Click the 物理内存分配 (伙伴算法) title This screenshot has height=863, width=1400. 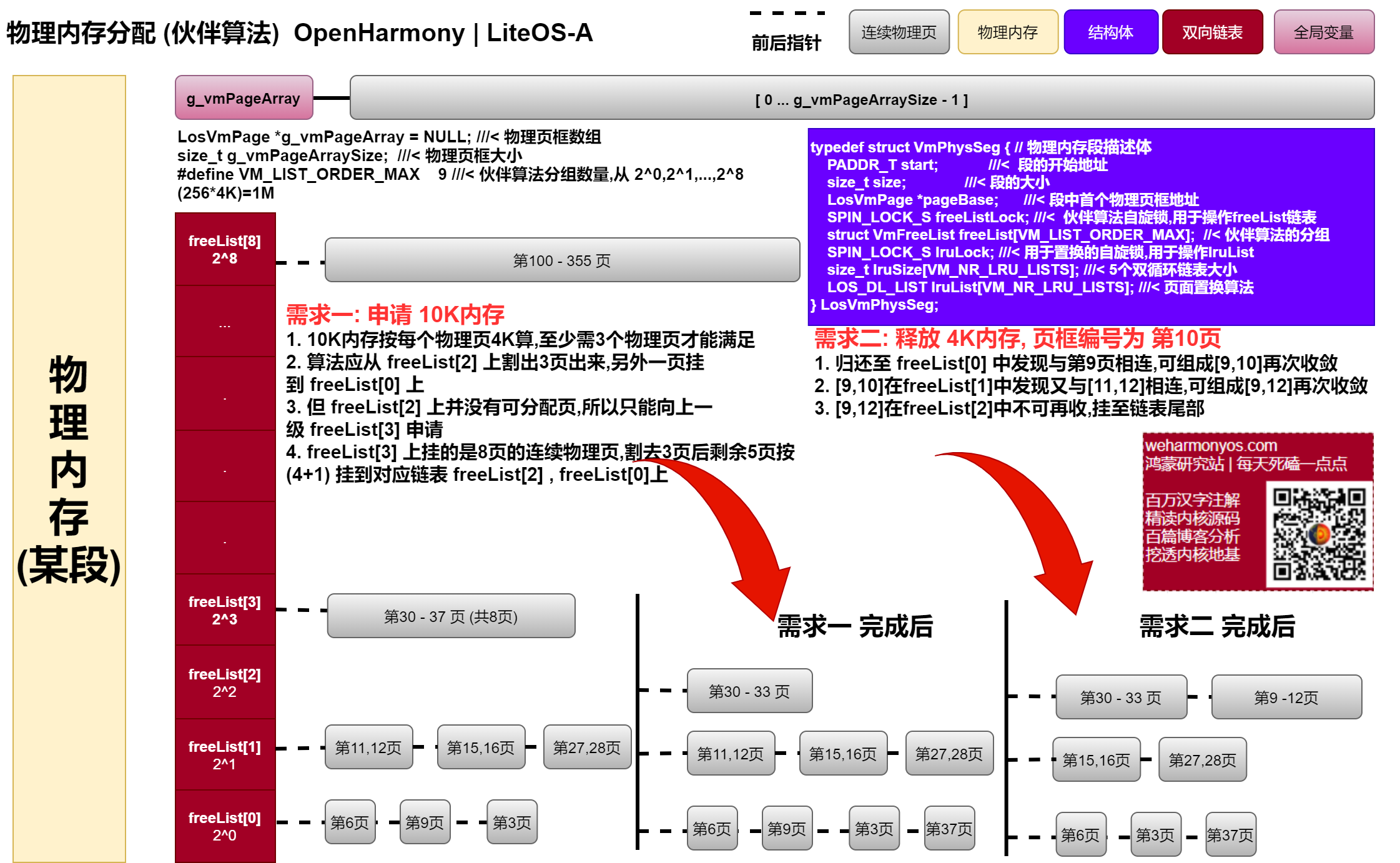click(x=143, y=32)
